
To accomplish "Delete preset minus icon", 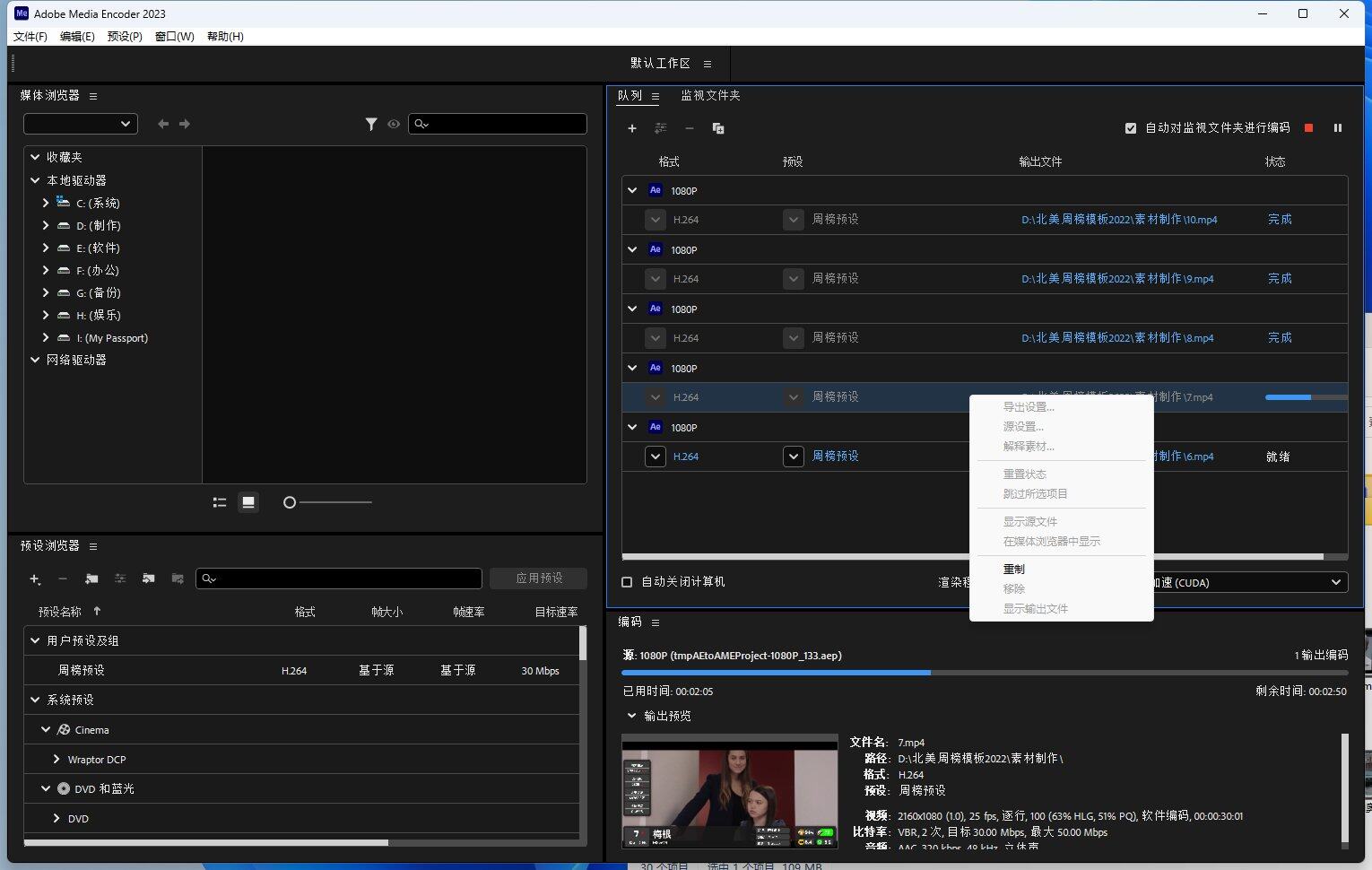I will 63,579.
